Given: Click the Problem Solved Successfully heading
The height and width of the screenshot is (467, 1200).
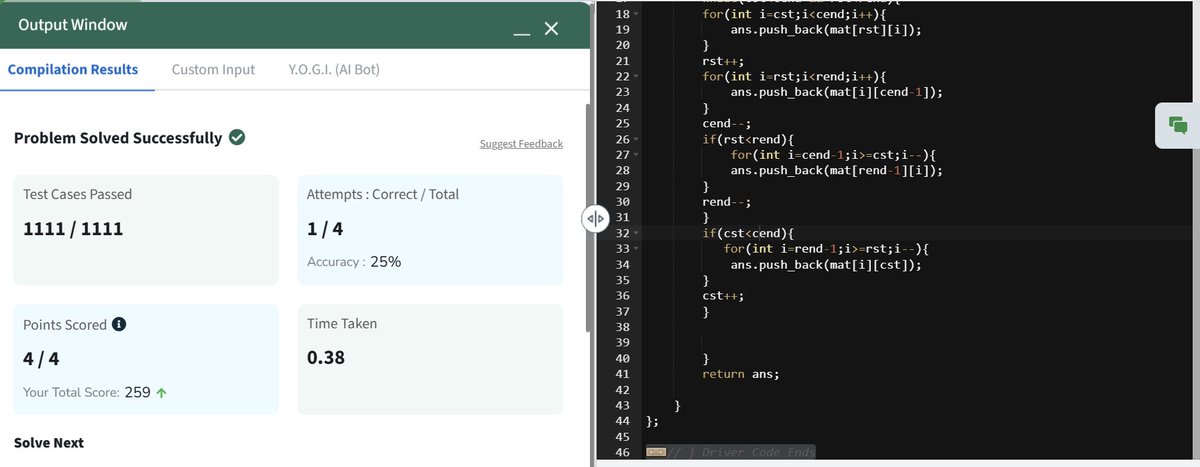Looking at the screenshot, I should click(118, 138).
